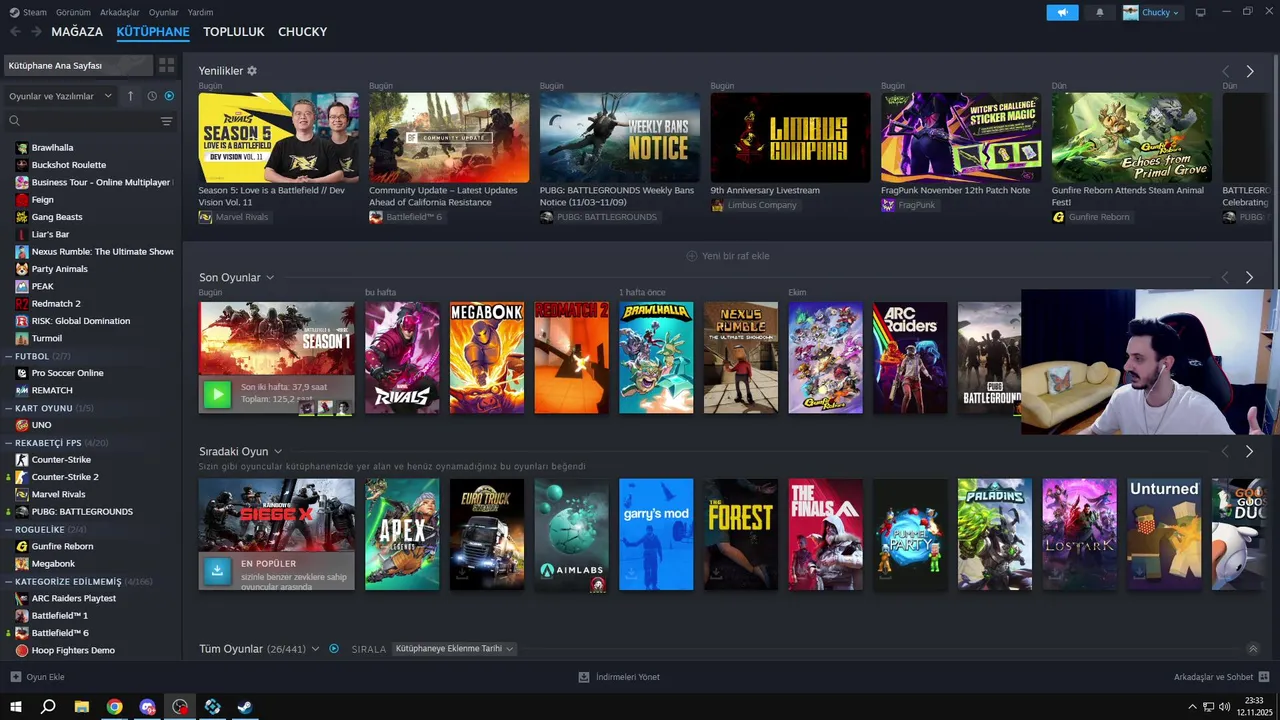This screenshot has height=720, width=1280.
Task: Open the Chucky account dropdown
Action: pyautogui.click(x=1151, y=12)
